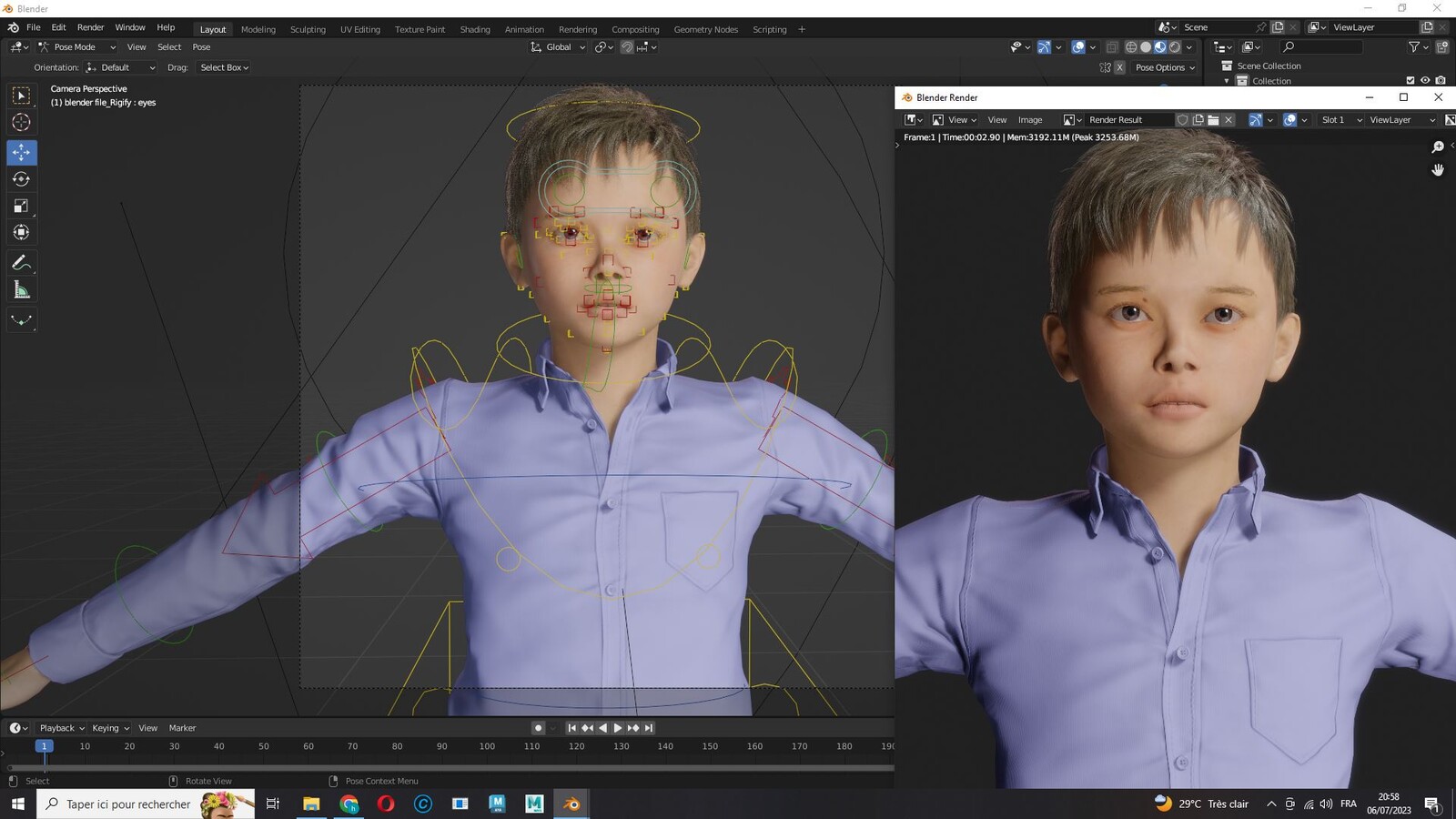Image resolution: width=1456 pixels, height=819 pixels.
Task: Expand Pose Options dropdown
Action: click(x=1165, y=67)
